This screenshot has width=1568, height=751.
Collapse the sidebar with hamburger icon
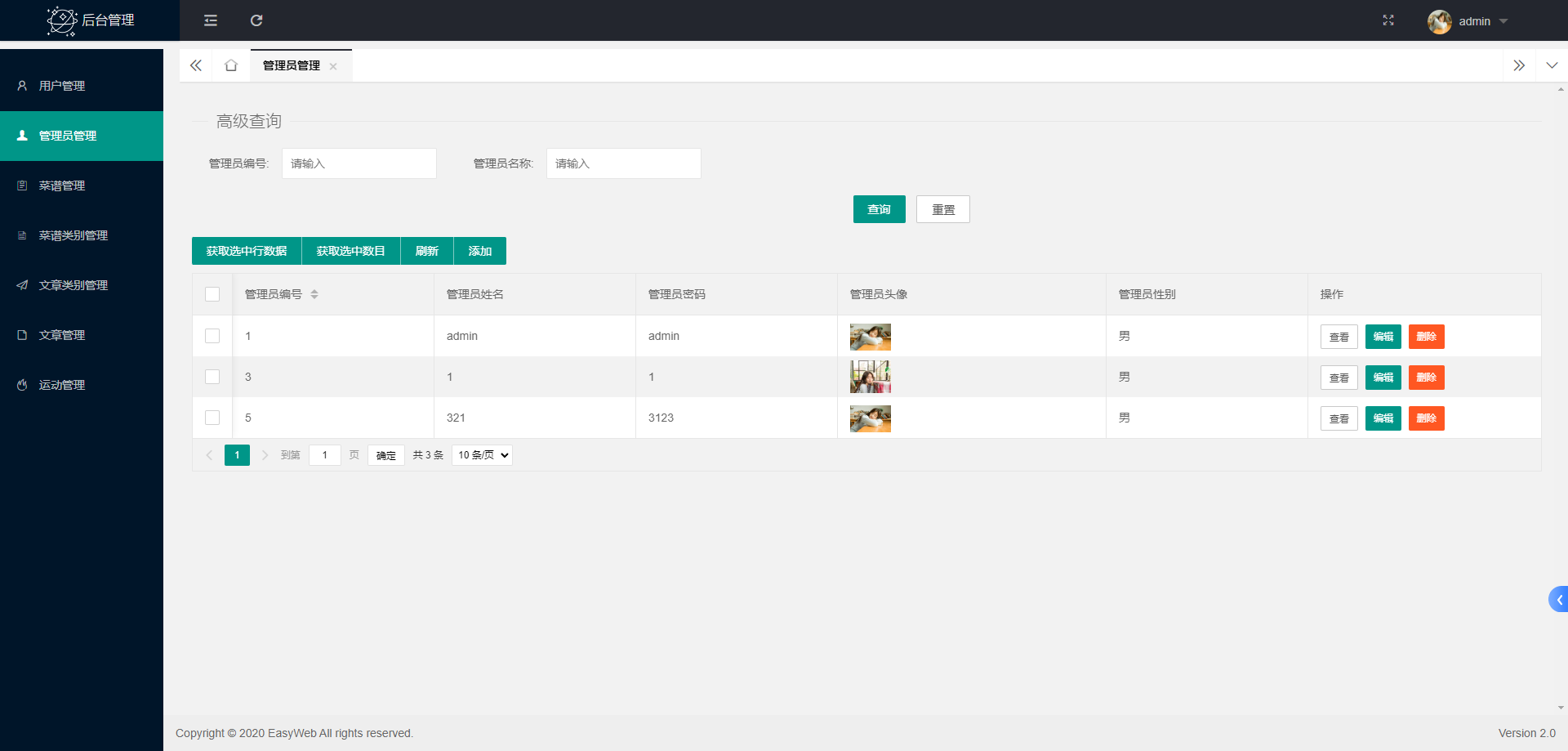pyautogui.click(x=210, y=20)
